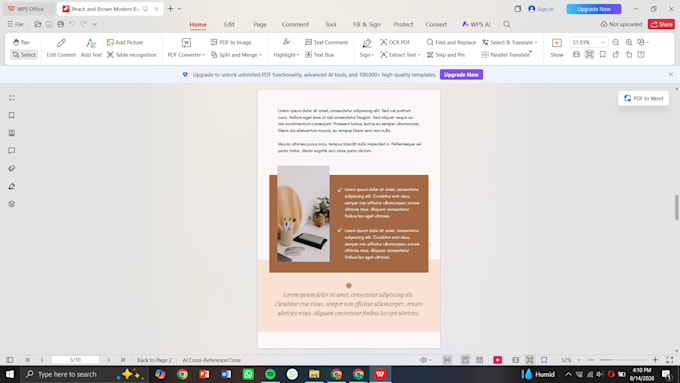The height and width of the screenshot is (383, 680).
Task: Insert image with Add Picture
Action: (125, 42)
